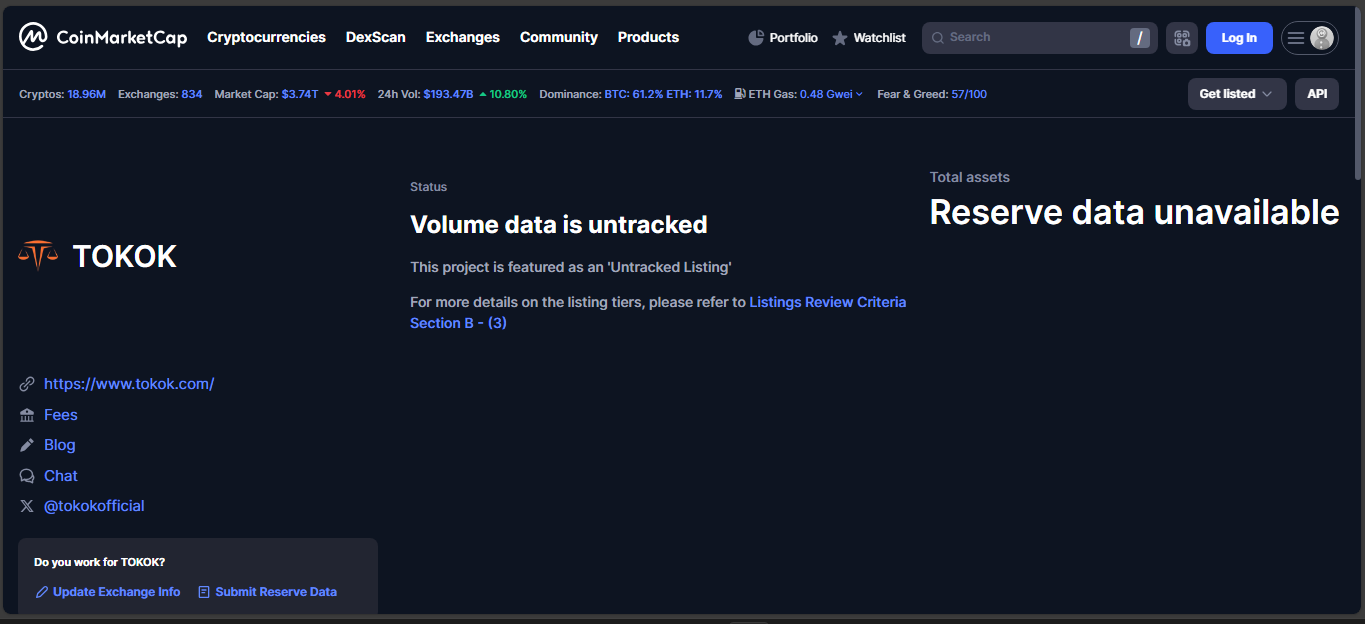Open the Watchlist star icon
1365x624 pixels.
point(840,38)
